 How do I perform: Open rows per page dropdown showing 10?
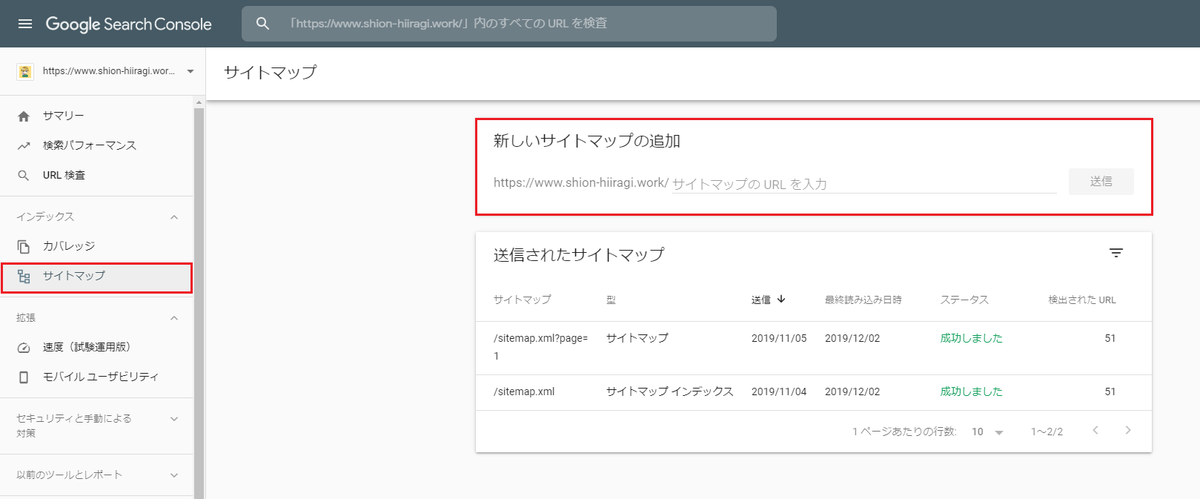point(986,432)
